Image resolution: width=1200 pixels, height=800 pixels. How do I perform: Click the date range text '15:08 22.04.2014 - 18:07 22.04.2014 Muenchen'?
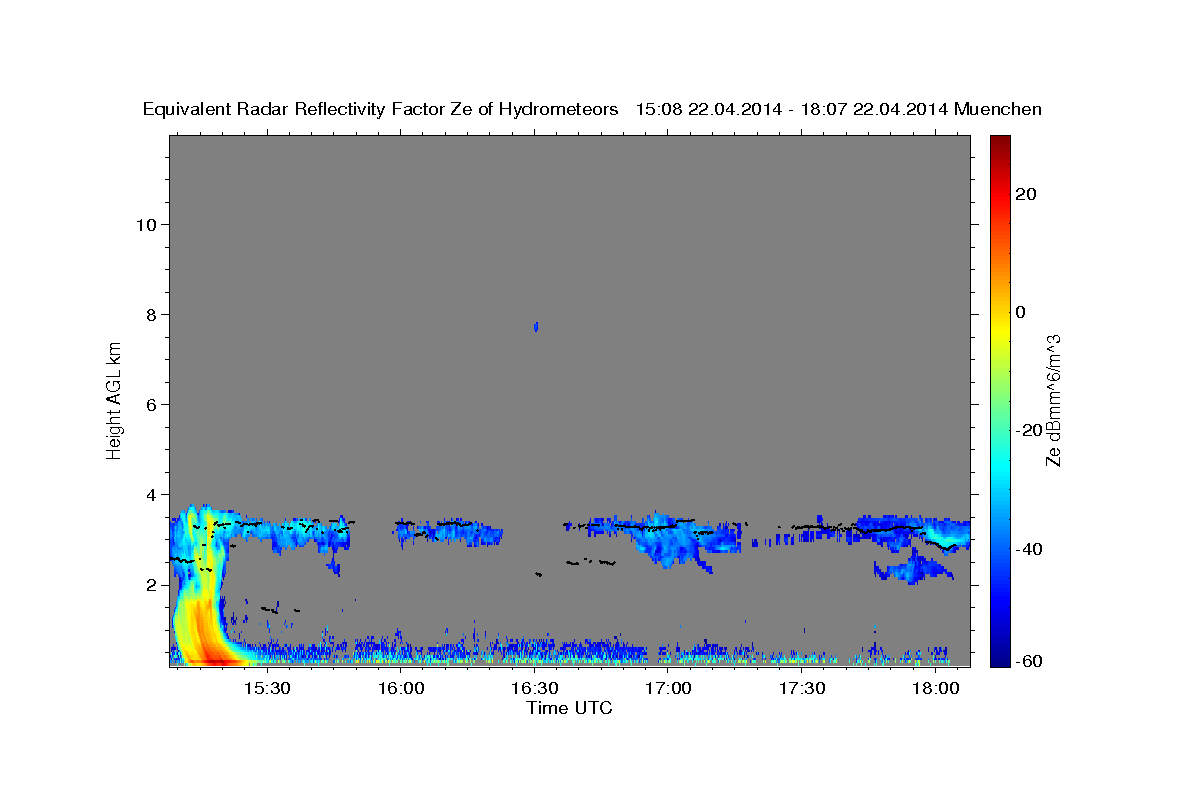click(838, 110)
